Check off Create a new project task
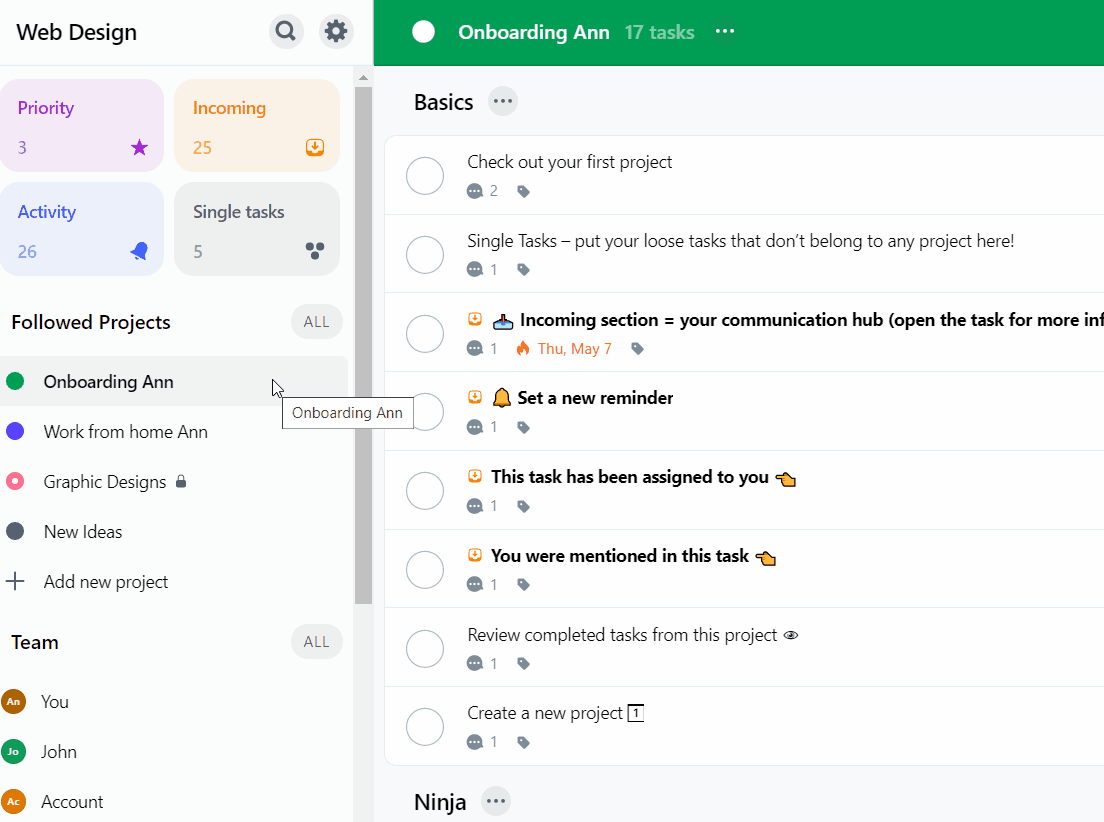Image resolution: width=1104 pixels, height=822 pixels. coord(425,727)
